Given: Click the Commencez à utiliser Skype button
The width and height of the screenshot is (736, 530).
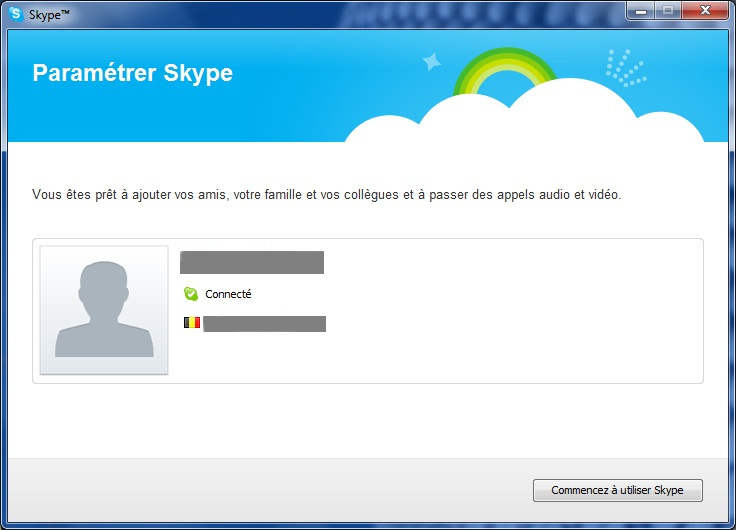Looking at the screenshot, I should tap(618, 490).
